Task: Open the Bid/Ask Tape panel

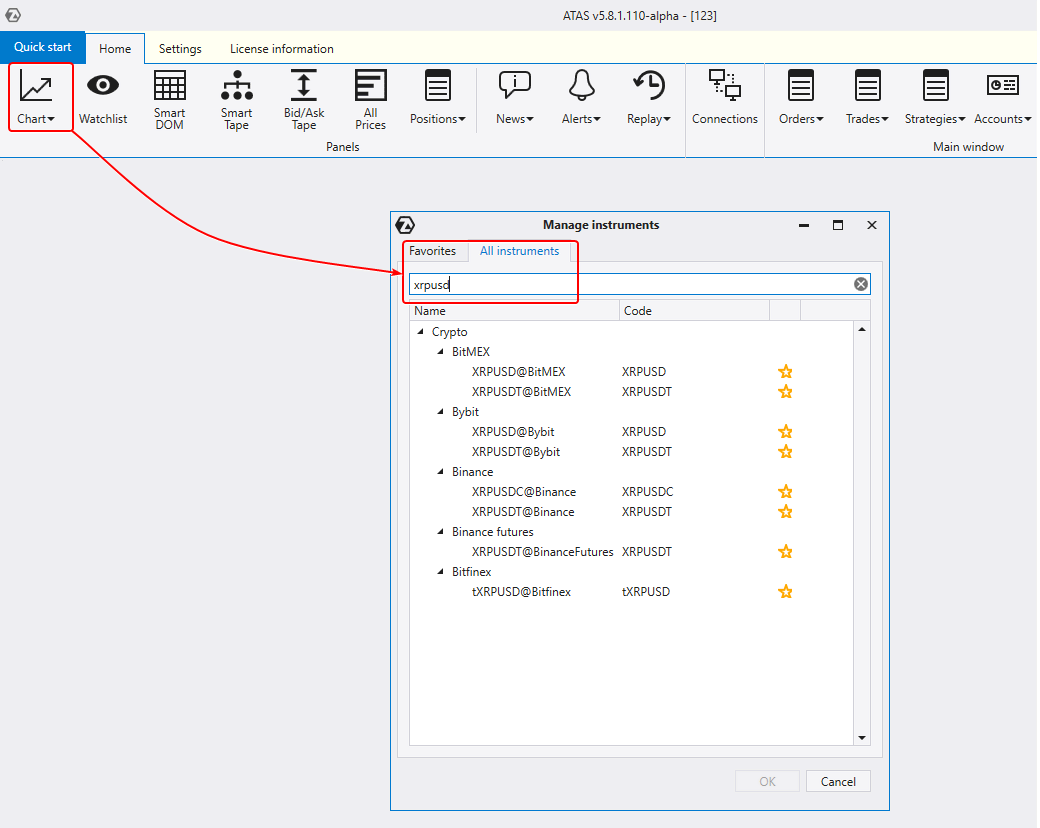Action: pyautogui.click(x=304, y=99)
